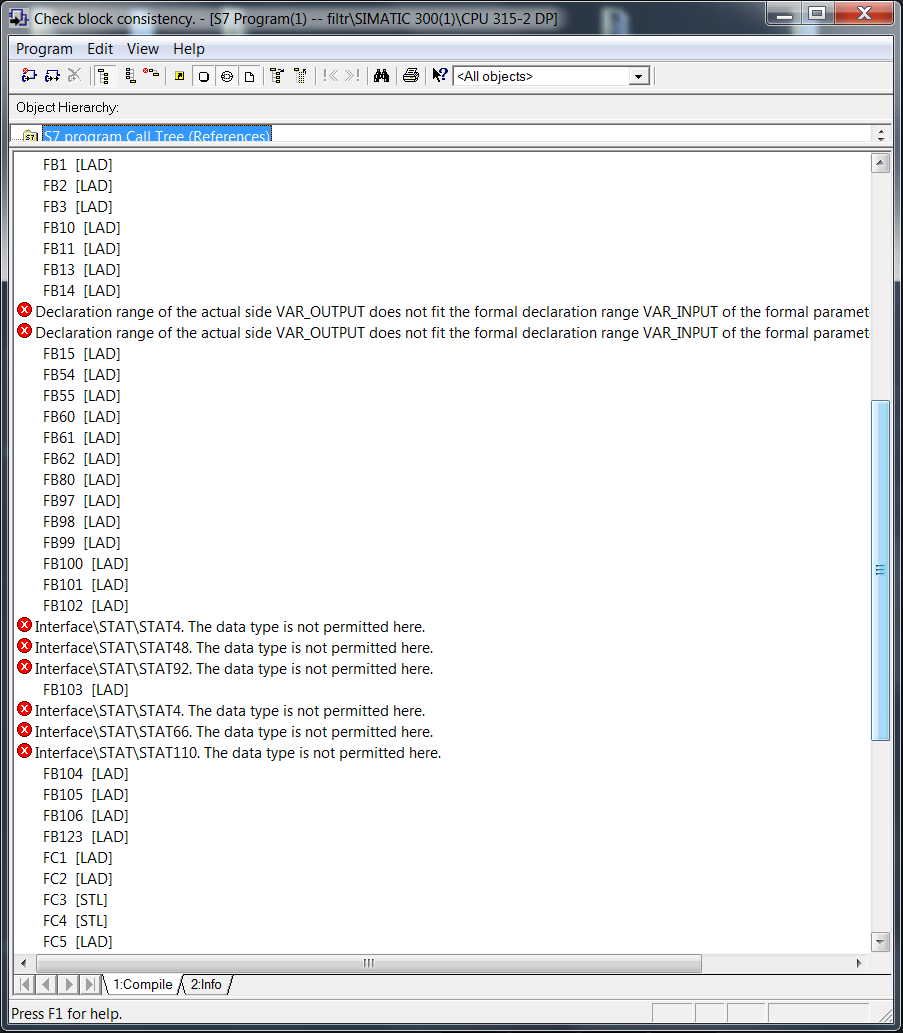Click the Object Hierarchy spinner arrows
The width and height of the screenshot is (903, 1033).
[881, 134]
